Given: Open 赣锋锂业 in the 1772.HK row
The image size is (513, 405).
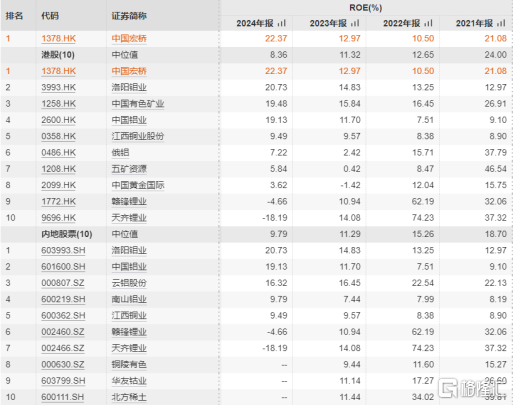Looking at the screenshot, I should 129,202.
